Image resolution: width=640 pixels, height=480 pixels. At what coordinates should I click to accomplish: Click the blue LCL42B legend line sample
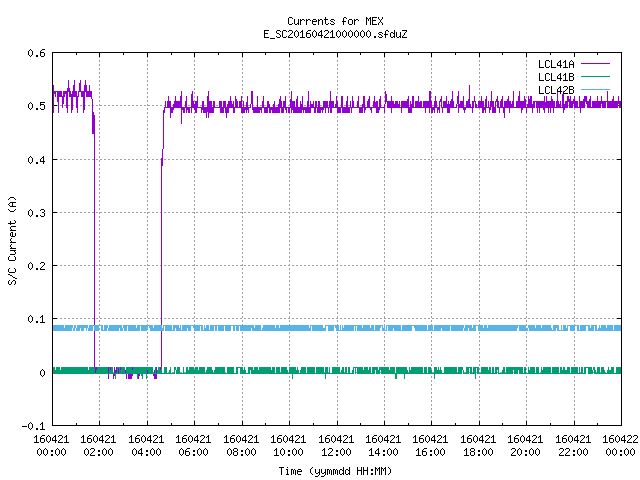click(596, 89)
